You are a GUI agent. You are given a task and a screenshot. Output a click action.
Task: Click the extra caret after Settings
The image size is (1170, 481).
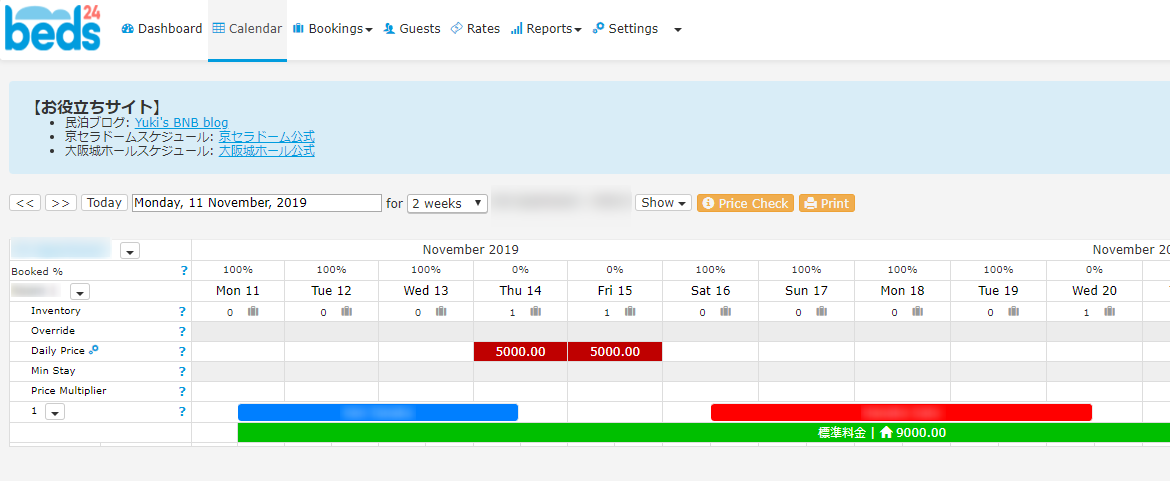(x=678, y=30)
